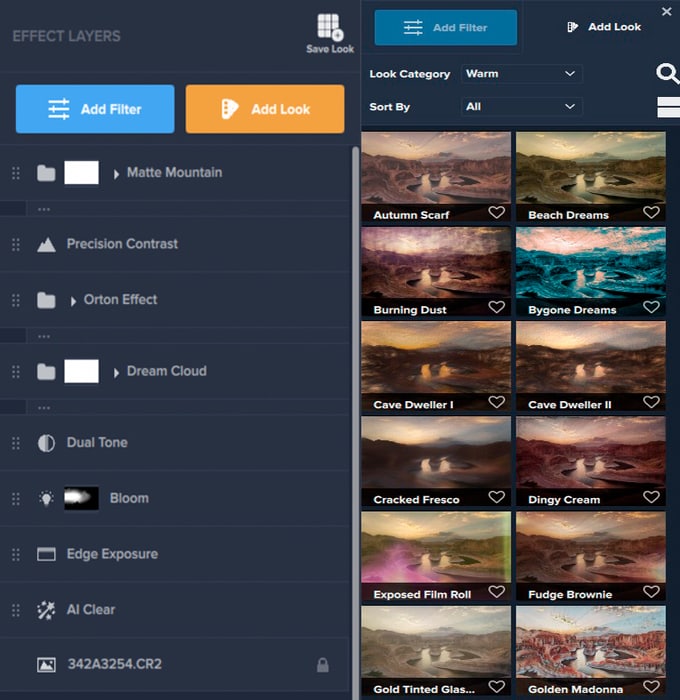680x700 pixels.
Task: Select the 342A3254.CR2 base layer name
Action: (x=115, y=664)
